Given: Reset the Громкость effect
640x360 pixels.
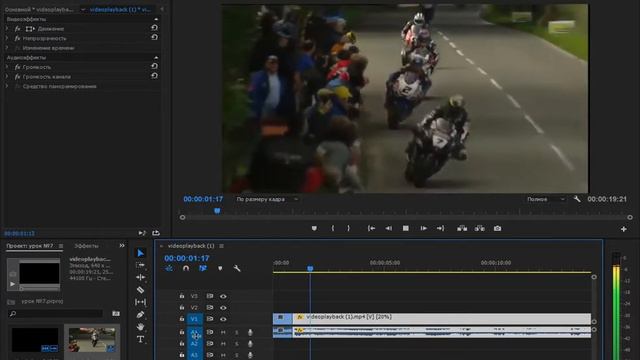Looking at the screenshot, I should pos(154,66).
